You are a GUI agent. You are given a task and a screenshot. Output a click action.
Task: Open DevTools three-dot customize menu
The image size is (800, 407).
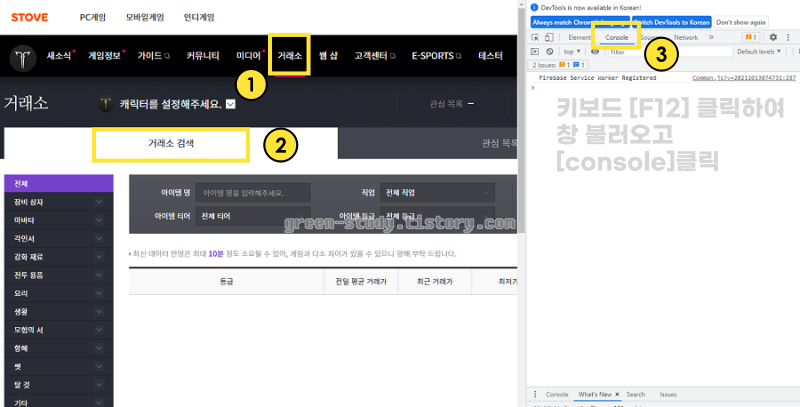[789, 37]
